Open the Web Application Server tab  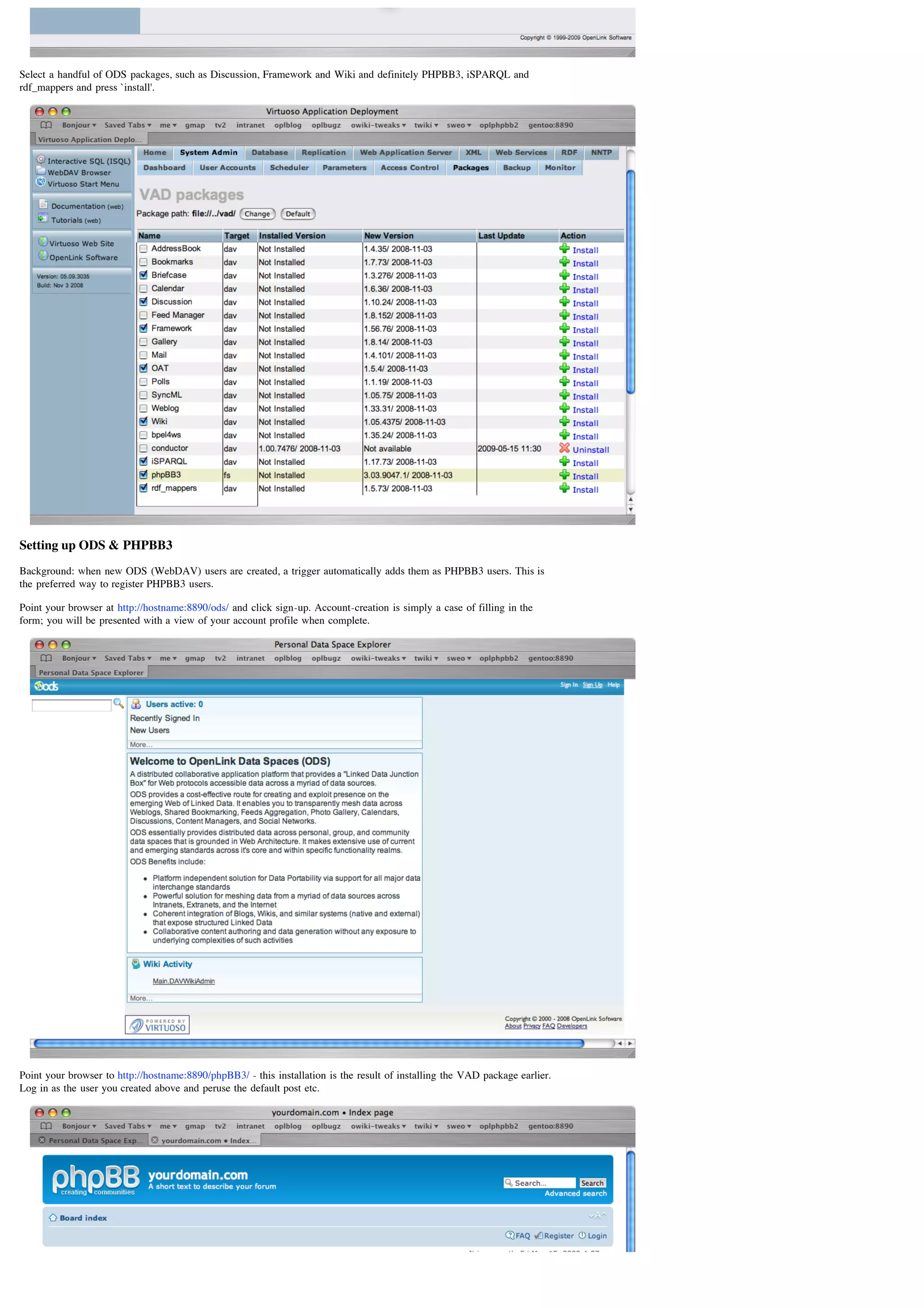click(x=405, y=153)
